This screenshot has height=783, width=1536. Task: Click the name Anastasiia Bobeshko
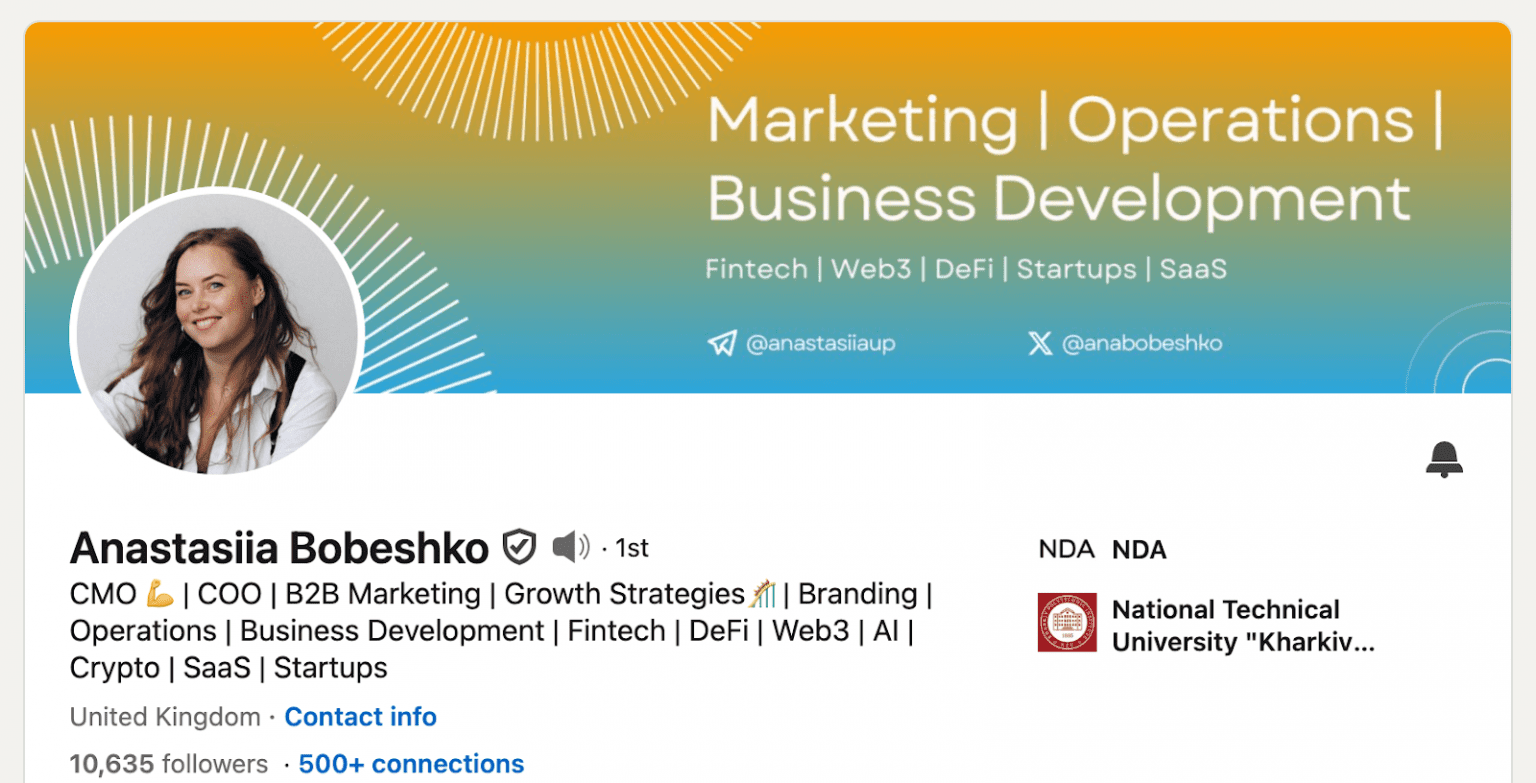278,547
